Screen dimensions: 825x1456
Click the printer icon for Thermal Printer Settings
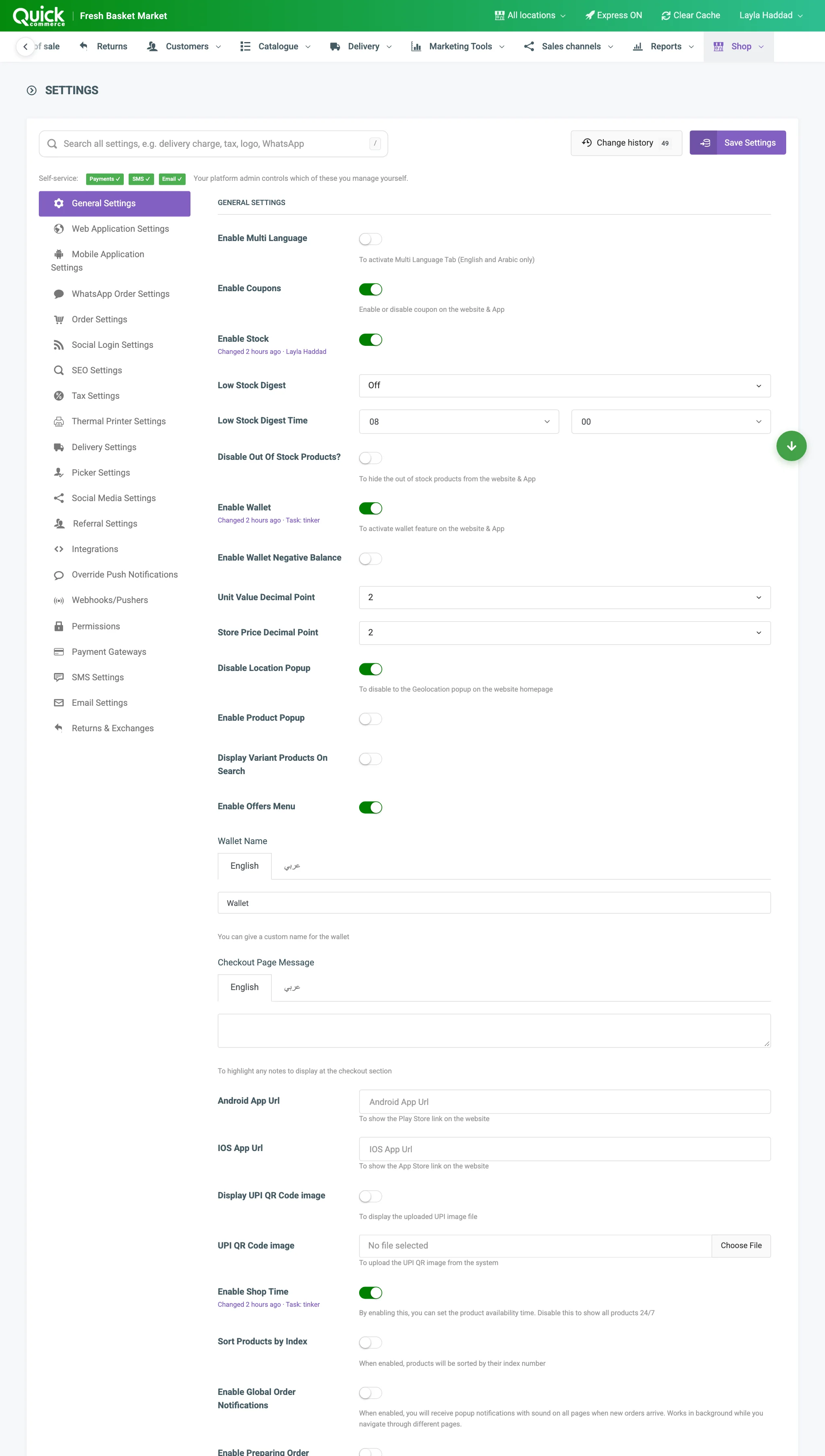(59, 421)
